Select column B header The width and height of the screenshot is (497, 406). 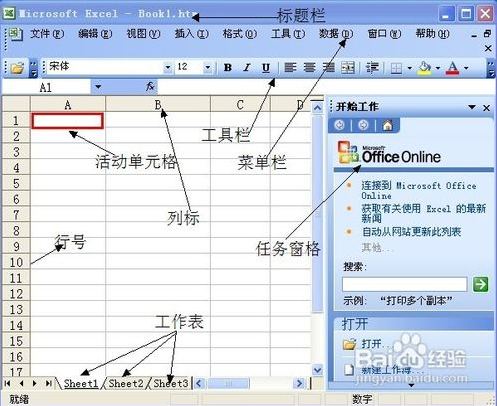pyautogui.click(x=158, y=105)
